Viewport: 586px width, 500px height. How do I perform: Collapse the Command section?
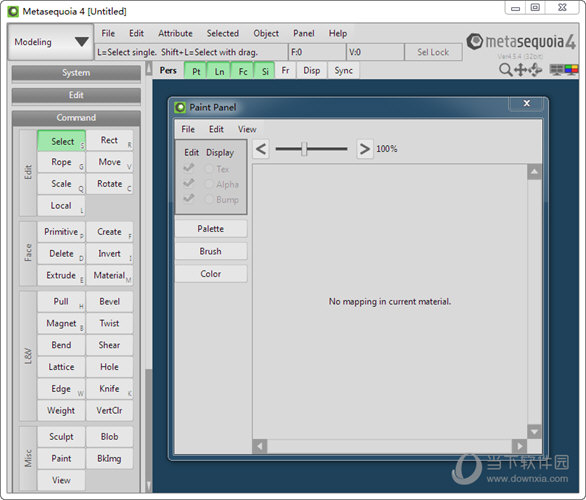click(x=76, y=118)
